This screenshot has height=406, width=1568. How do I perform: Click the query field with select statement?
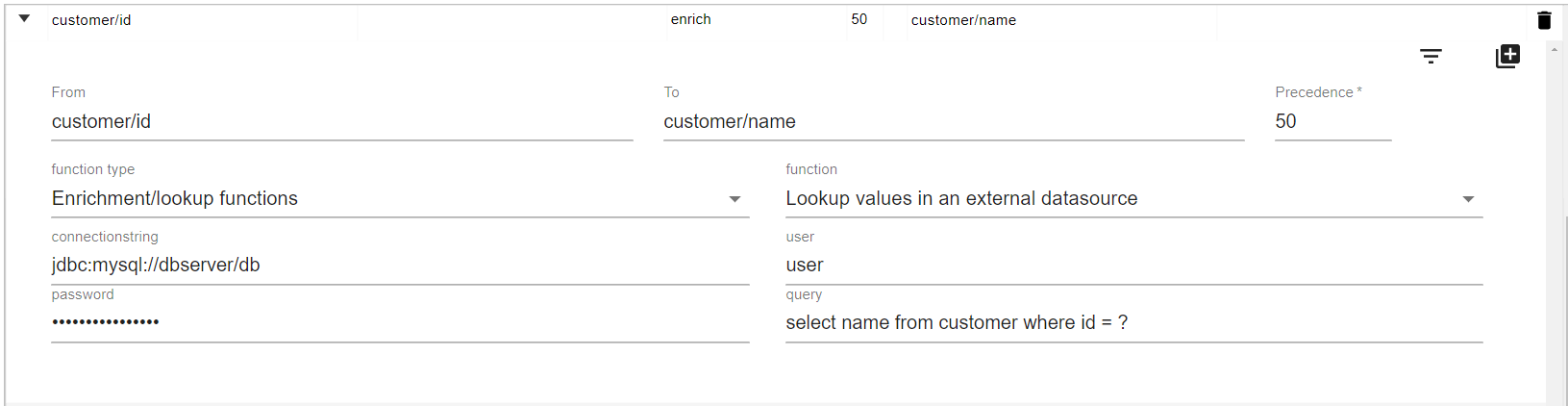(1132, 323)
